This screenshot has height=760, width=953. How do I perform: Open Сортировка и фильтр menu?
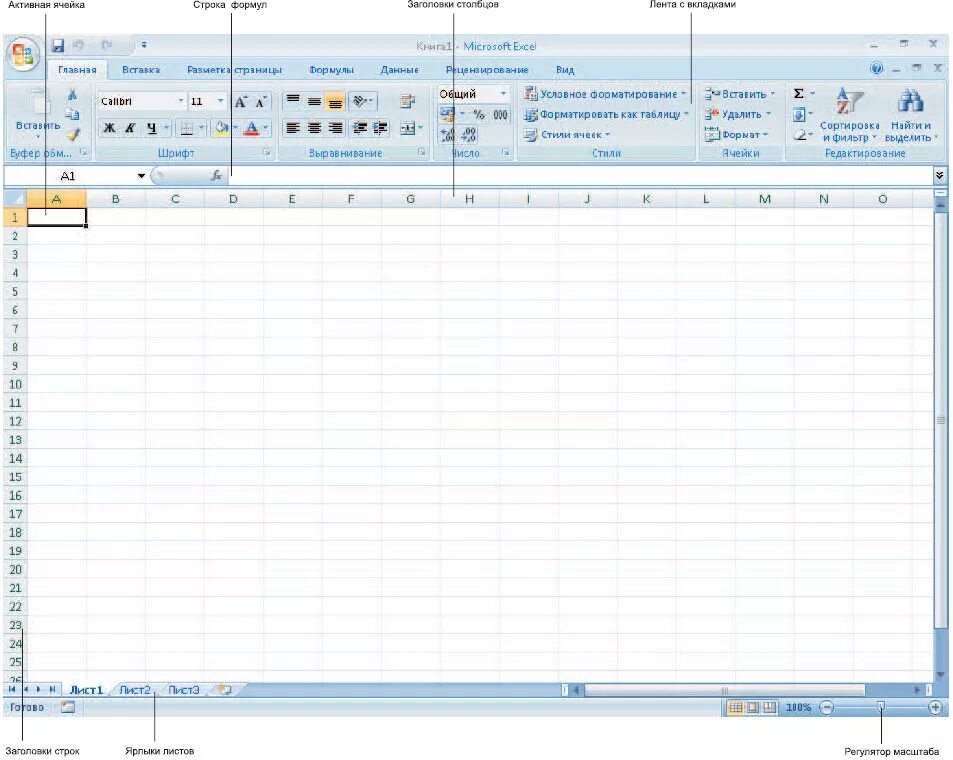pyautogui.click(x=849, y=114)
